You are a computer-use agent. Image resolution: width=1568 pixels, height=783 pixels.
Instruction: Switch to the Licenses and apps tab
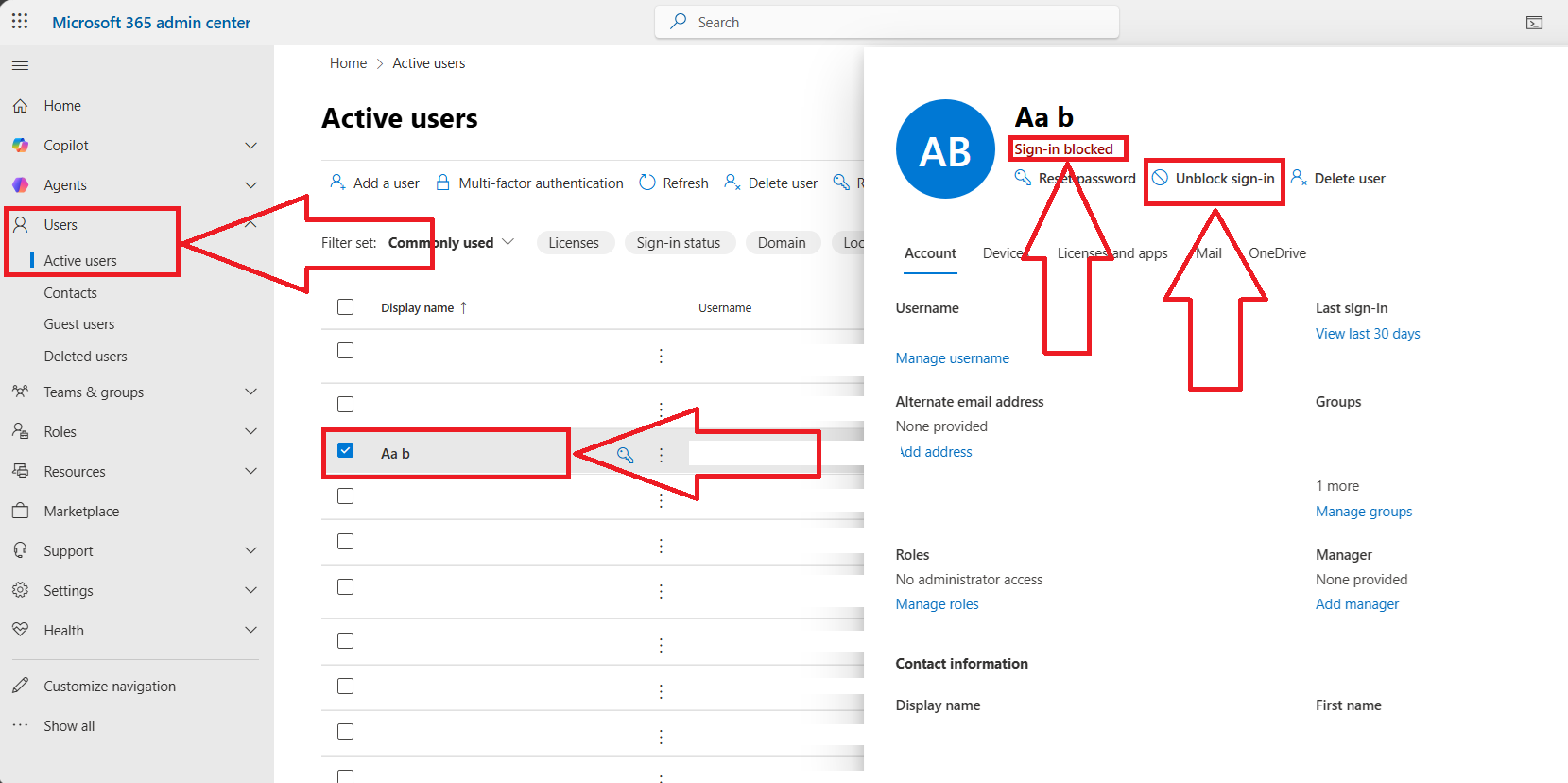[x=1112, y=253]
